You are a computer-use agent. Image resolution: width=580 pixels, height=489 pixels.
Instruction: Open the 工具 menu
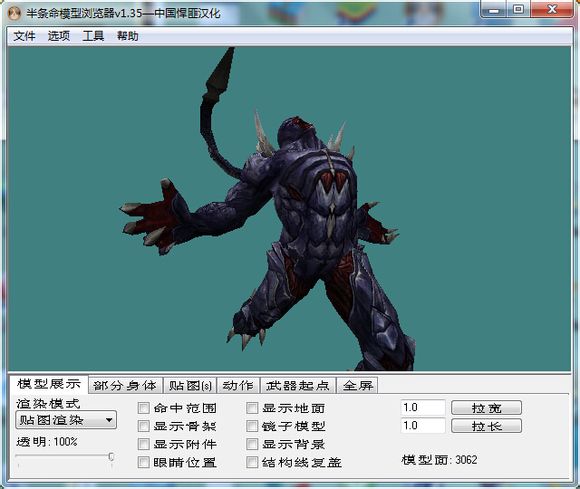93,36
